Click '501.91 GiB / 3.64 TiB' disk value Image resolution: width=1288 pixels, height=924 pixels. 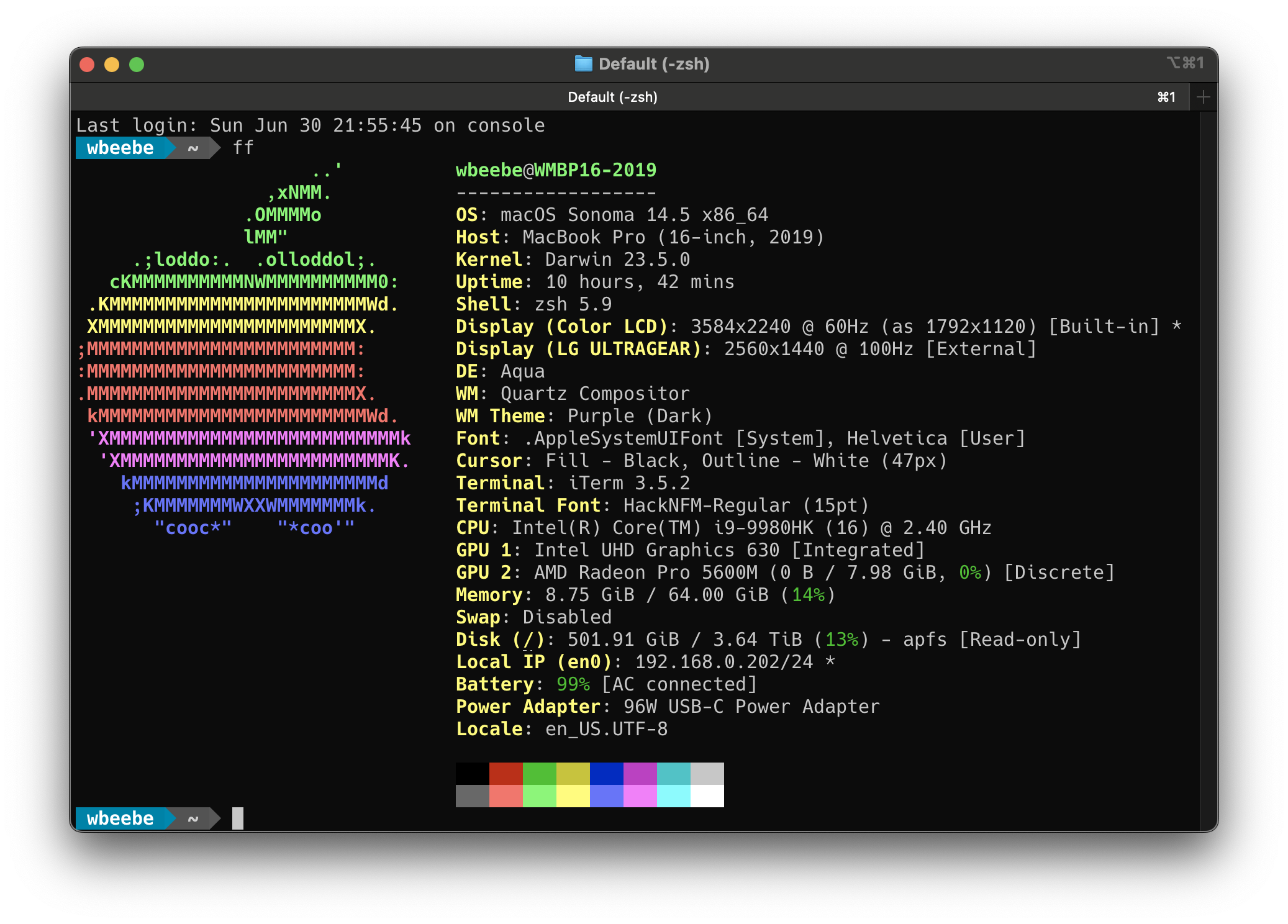pyautogui.click(x=684, y=640)
